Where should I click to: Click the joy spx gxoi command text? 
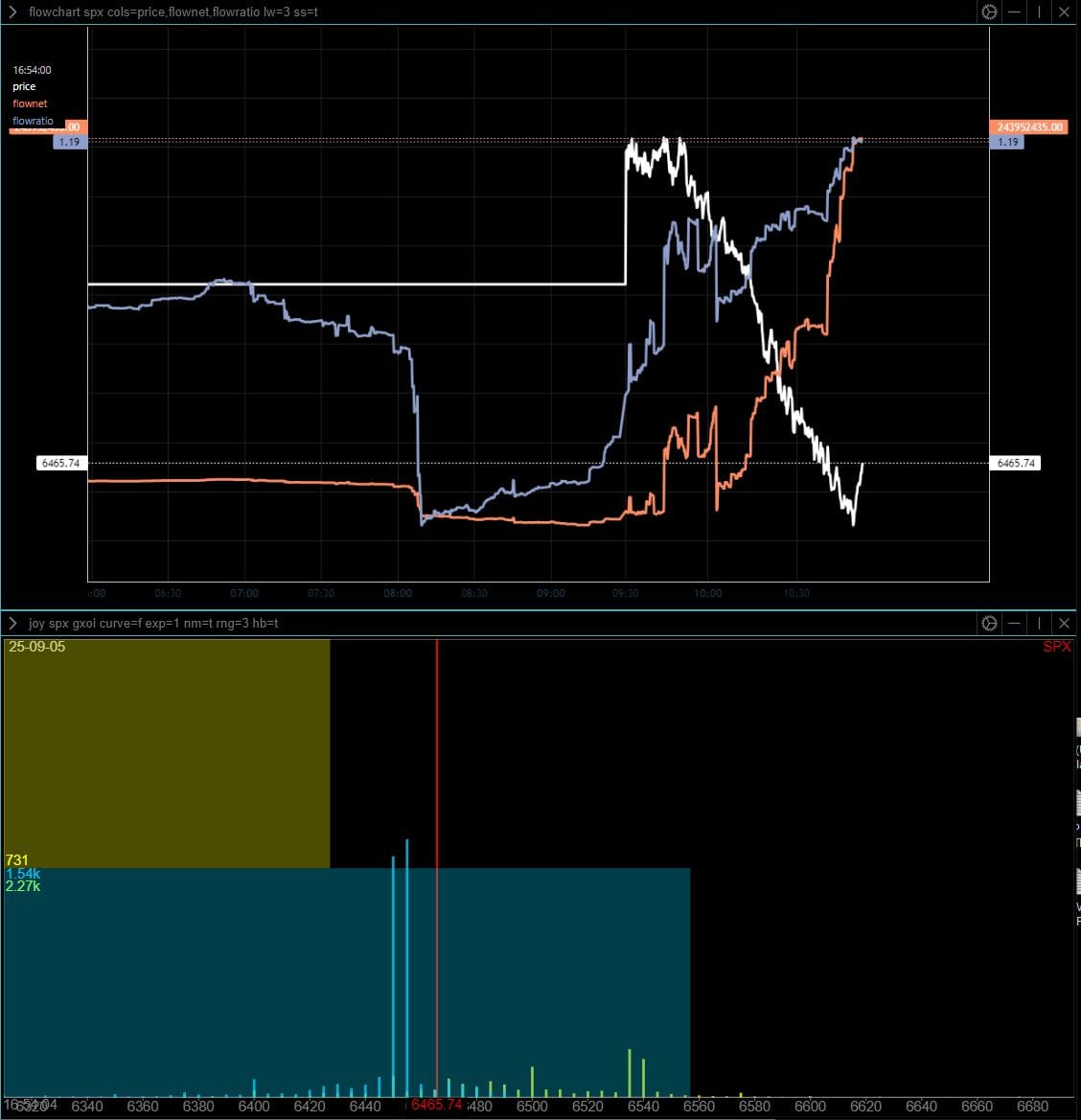click(x=153, y=623)
